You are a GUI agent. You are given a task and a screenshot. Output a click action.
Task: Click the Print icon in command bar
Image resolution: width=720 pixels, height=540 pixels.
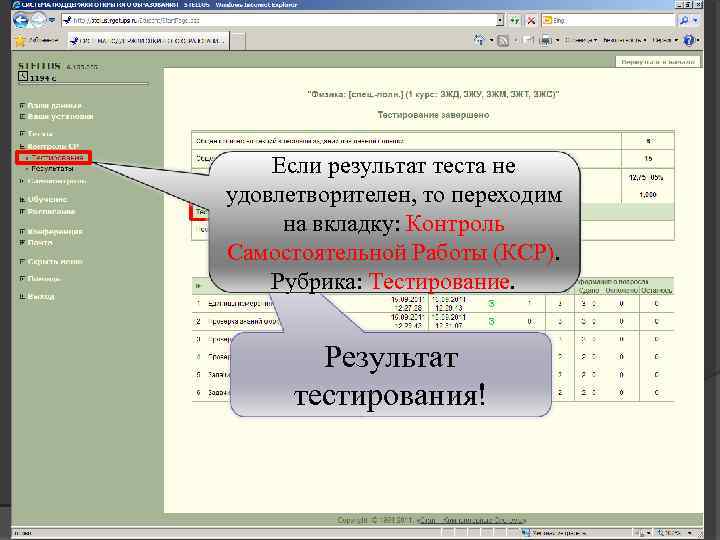point(546,41)
